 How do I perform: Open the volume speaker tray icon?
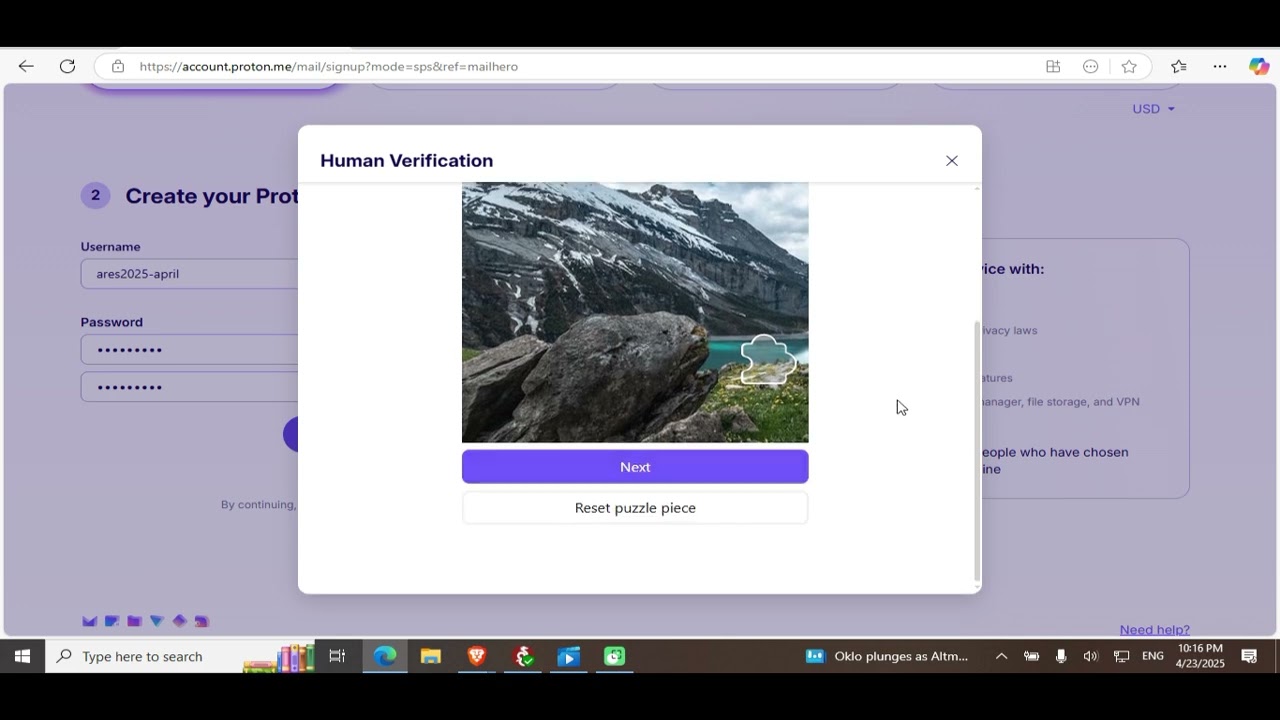[x=1091, y=657]
